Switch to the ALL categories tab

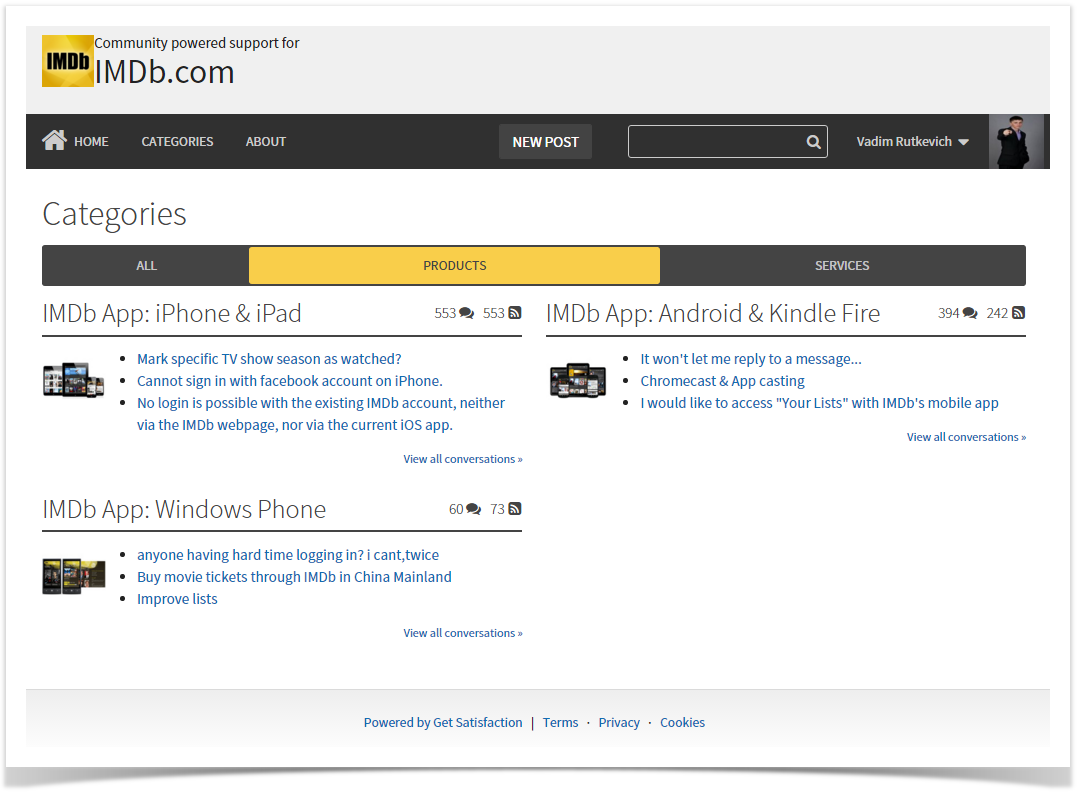point(146,266)
